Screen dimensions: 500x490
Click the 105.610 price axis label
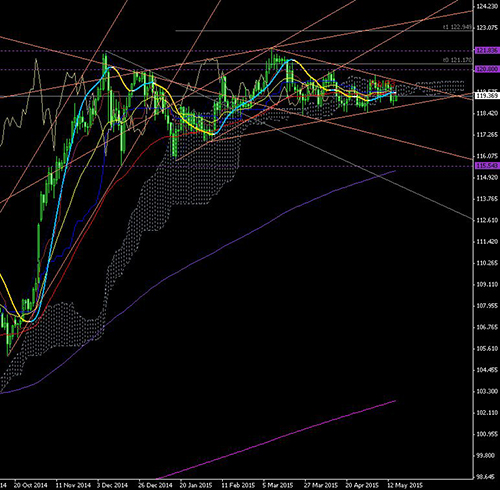(x=487, y=349)
